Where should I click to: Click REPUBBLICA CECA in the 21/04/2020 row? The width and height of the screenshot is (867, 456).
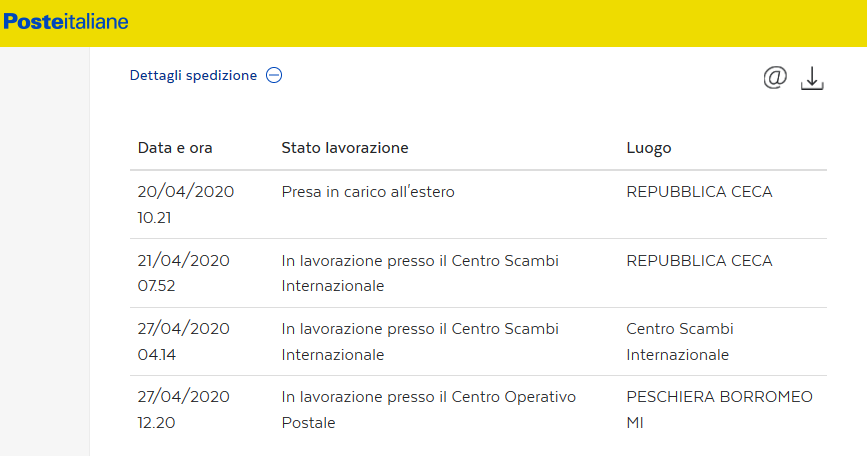[699, 261]
